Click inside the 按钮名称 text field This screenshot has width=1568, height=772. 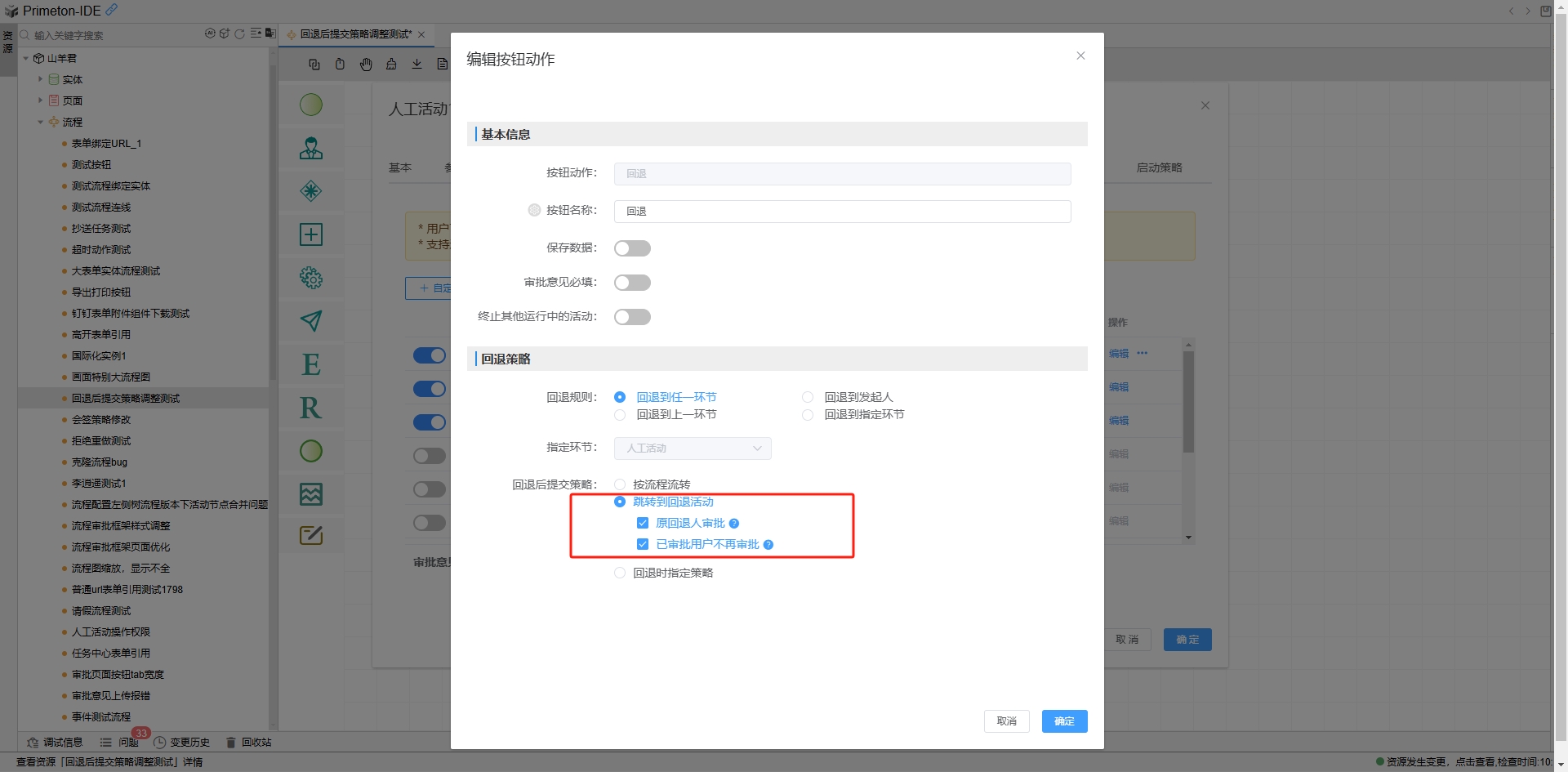pos(842,212)
